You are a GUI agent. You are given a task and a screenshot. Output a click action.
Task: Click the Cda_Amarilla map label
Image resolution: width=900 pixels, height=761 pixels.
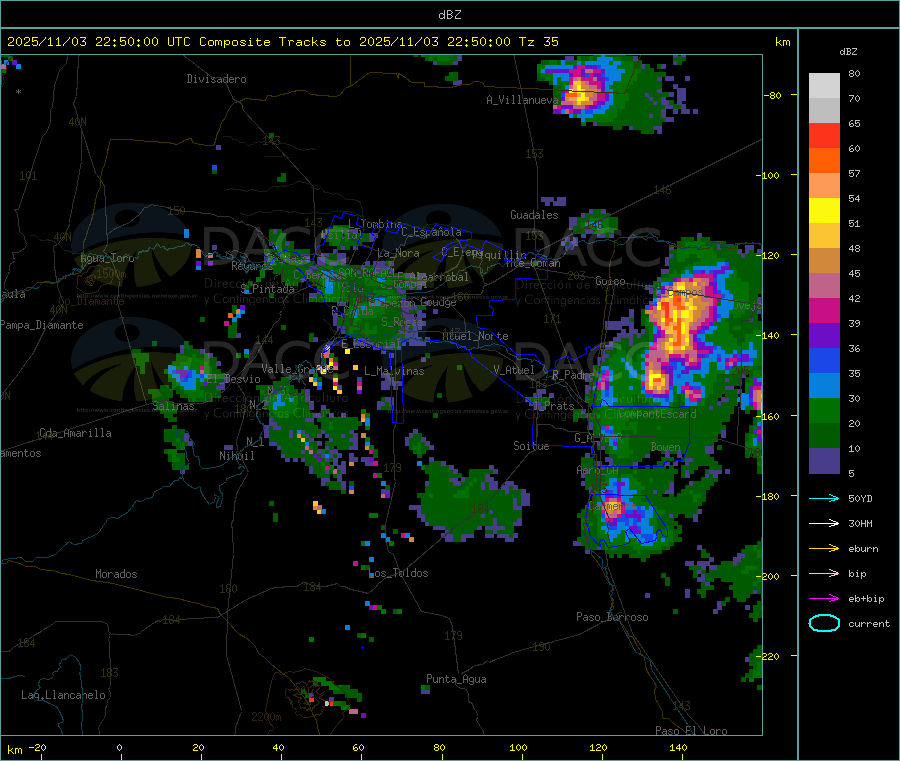(75, 433)
